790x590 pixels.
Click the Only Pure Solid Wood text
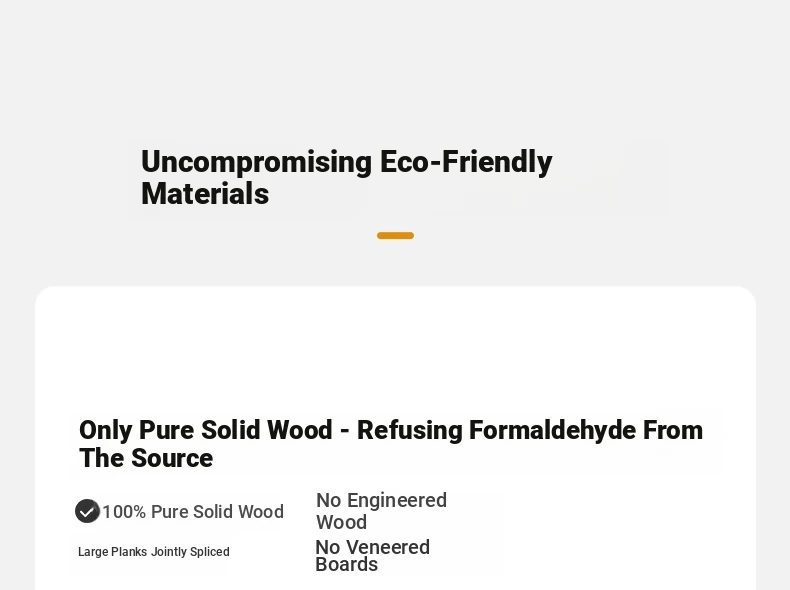206,431
